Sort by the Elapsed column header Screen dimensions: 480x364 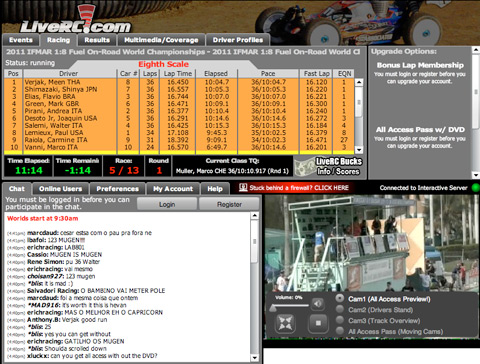(x=216, y=74)
